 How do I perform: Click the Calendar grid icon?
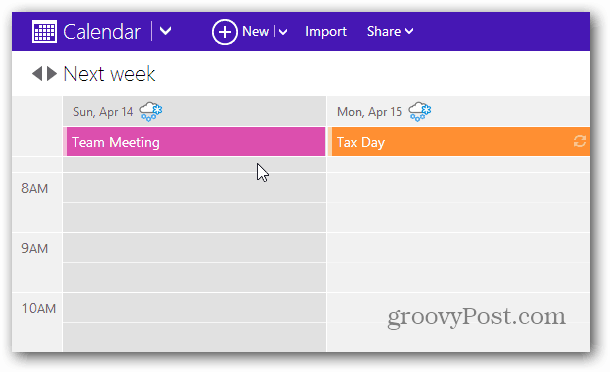pos(44,32)
